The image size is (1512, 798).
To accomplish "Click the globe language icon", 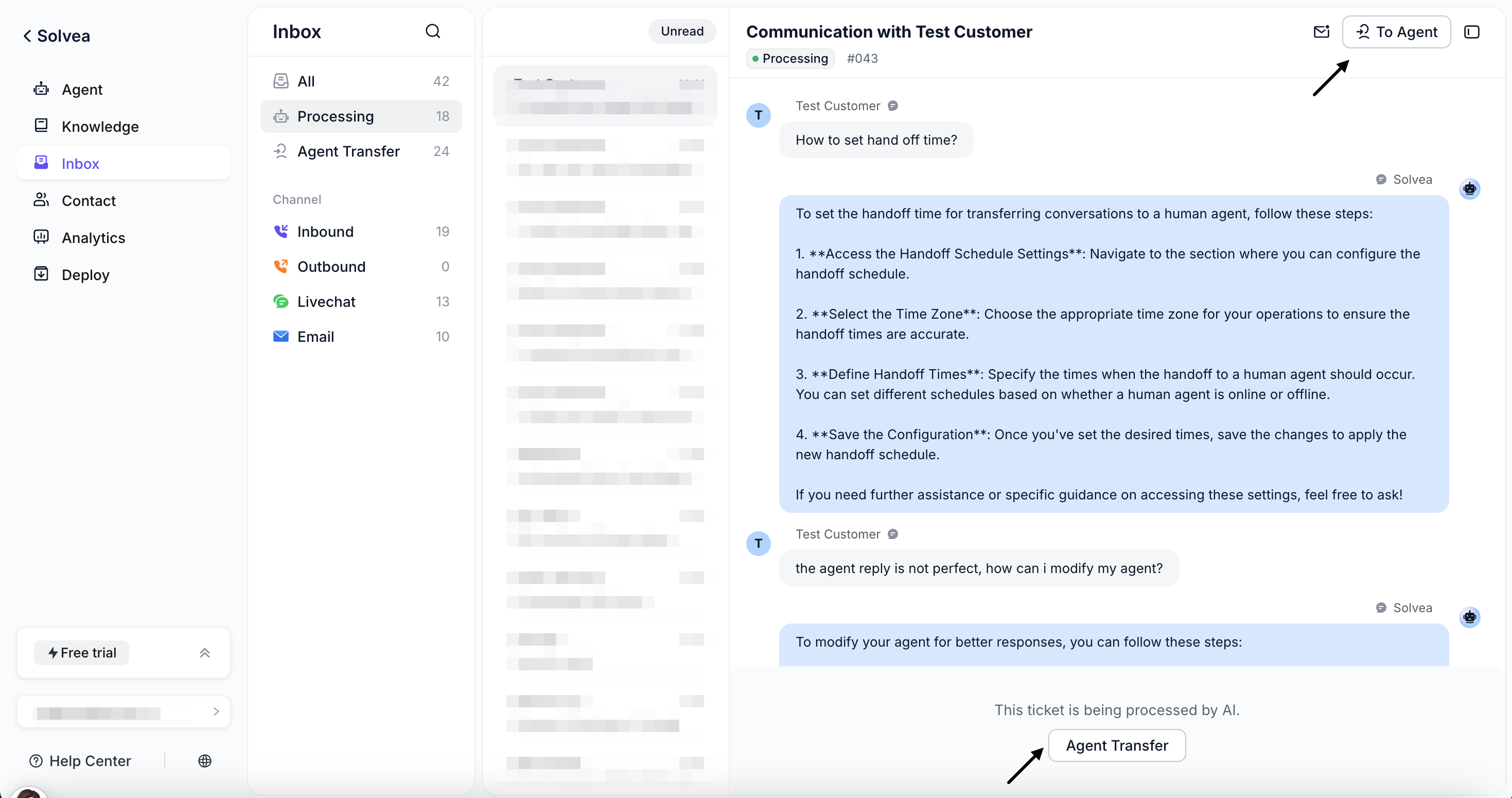I will pos(204,761).
